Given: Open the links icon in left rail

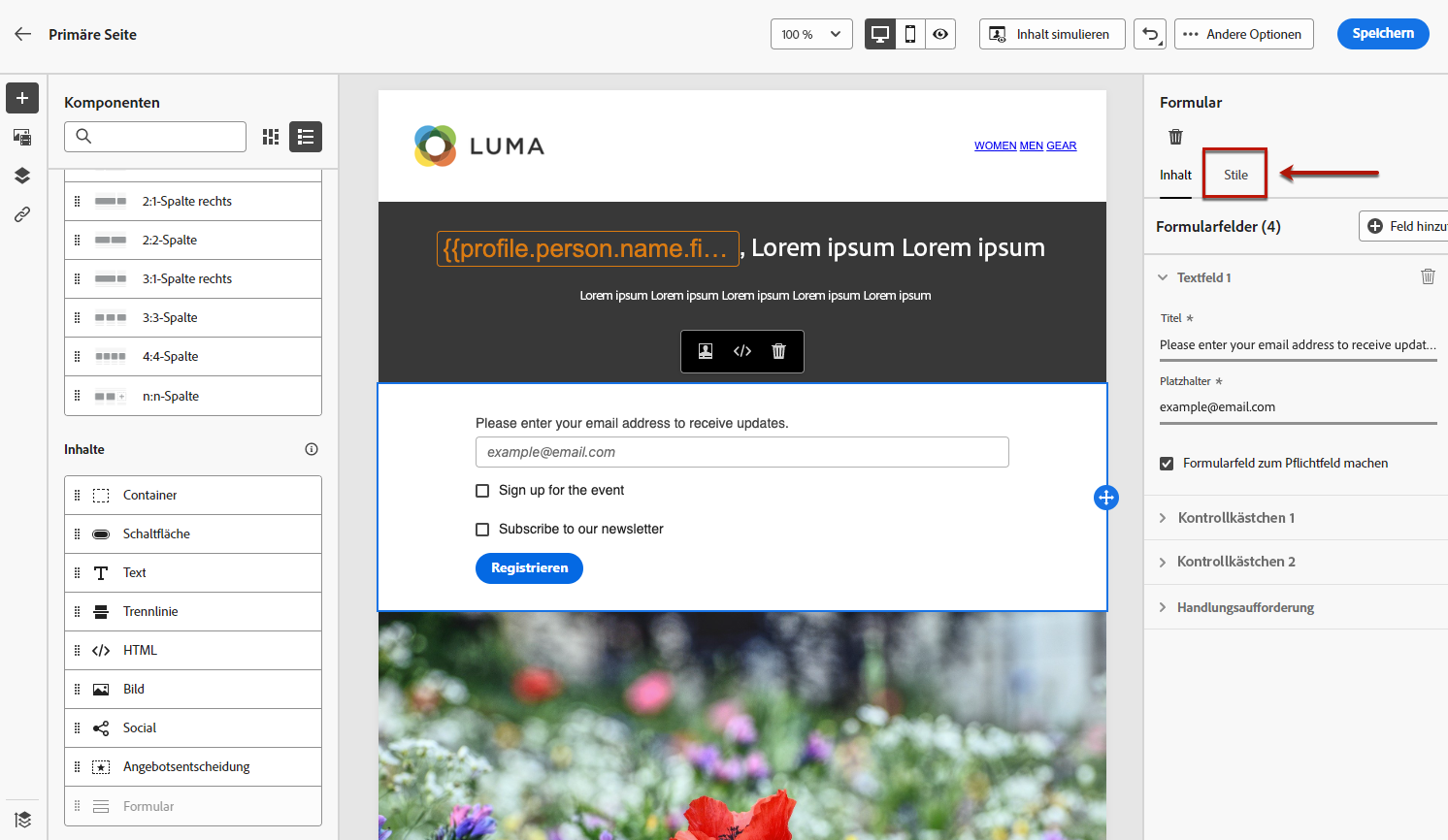Looking at the screenshot, I should coord(22,214).
